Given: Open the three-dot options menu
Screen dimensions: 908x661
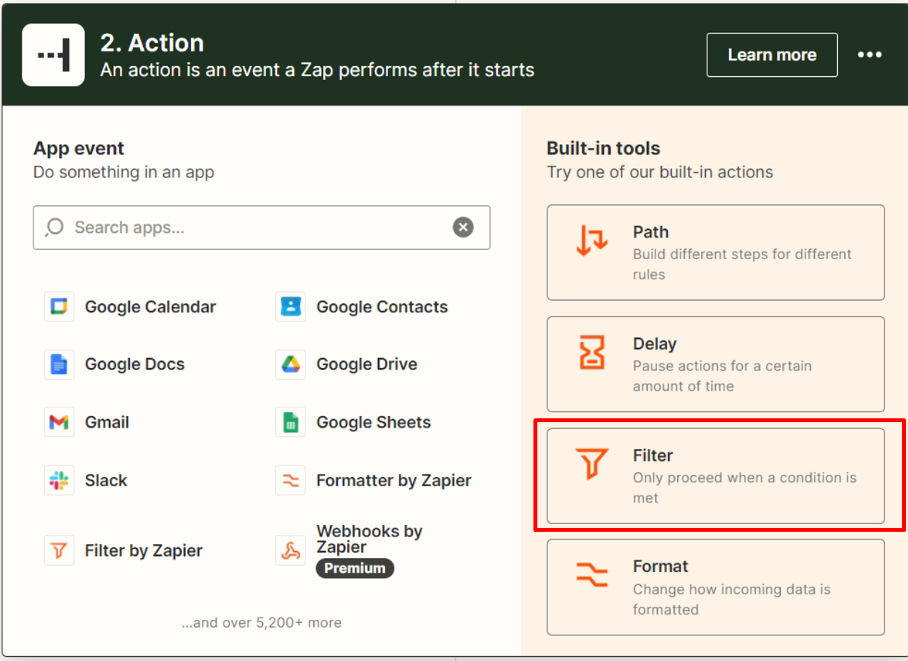Looking at the screenshot, I should 870,55.
